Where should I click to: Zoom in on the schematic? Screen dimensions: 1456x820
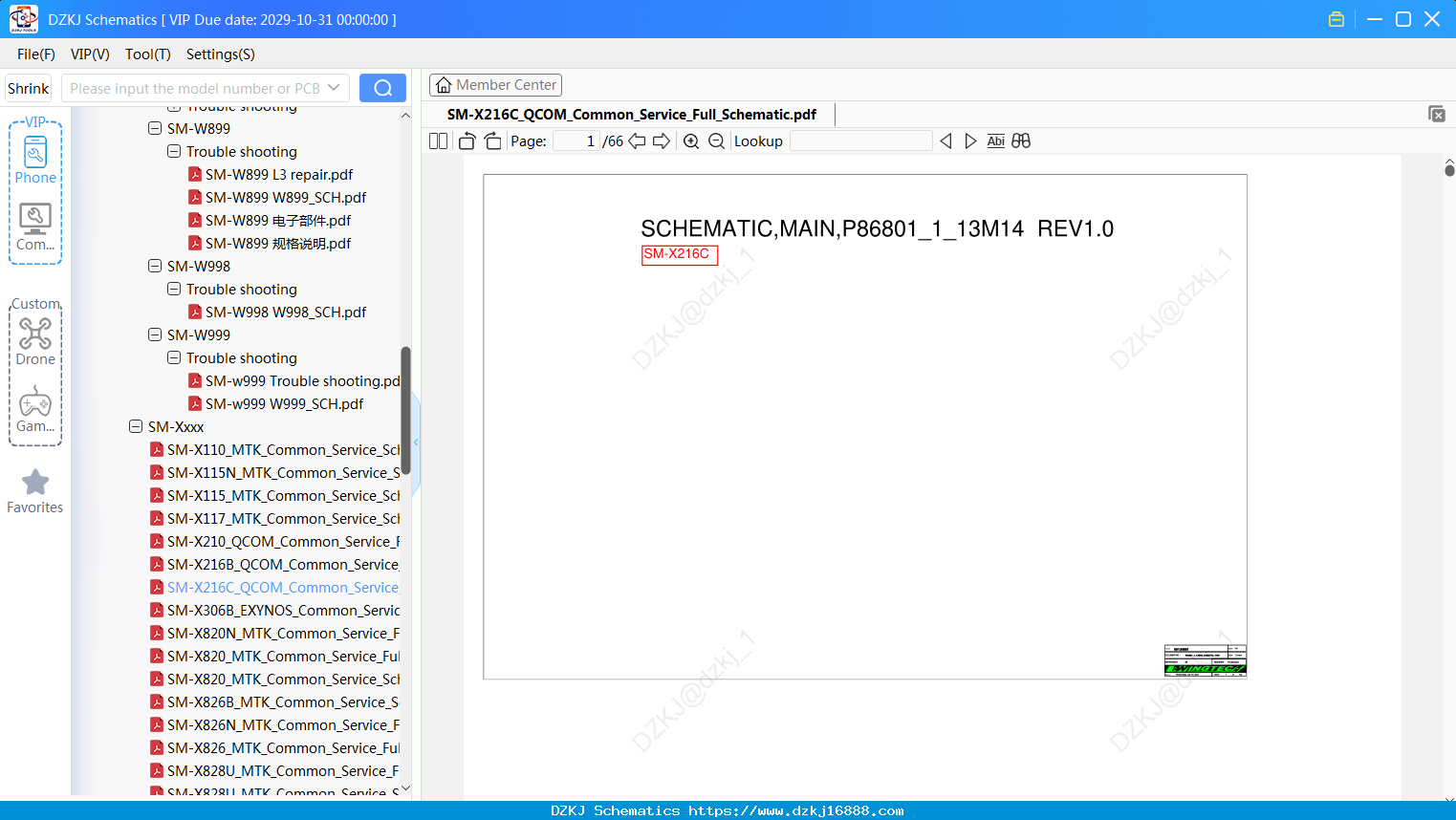coord(691,141)
